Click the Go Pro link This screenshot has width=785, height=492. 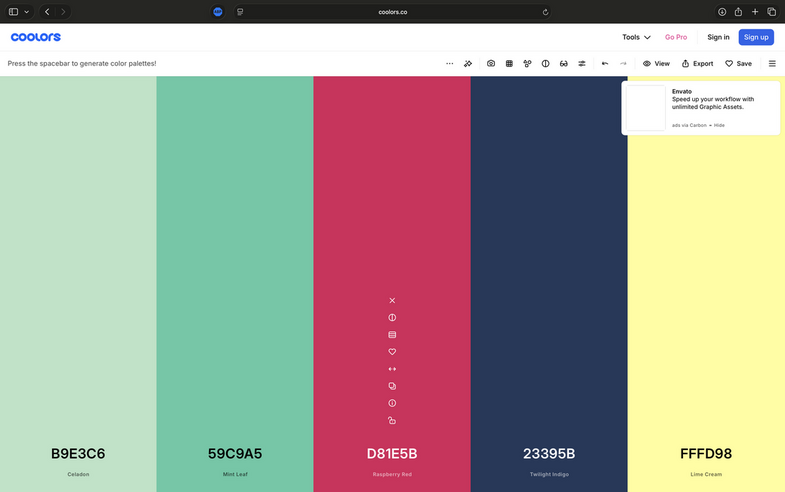[676, 37]
